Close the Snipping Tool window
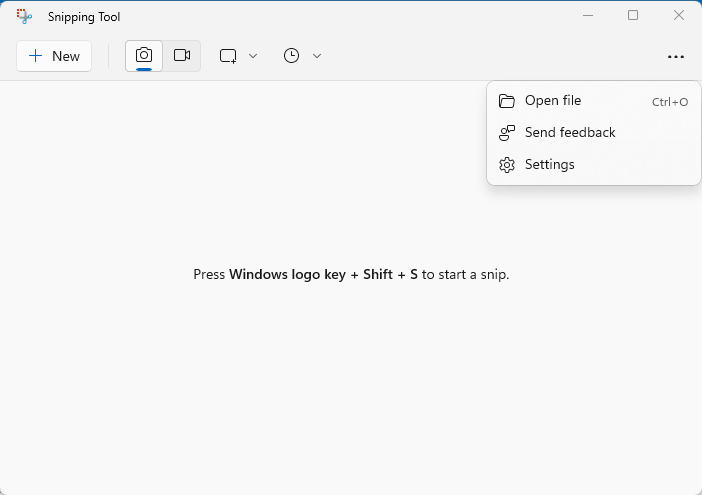Image resolution: width=702 pixels, height=495 pixels. coord(679,16)
